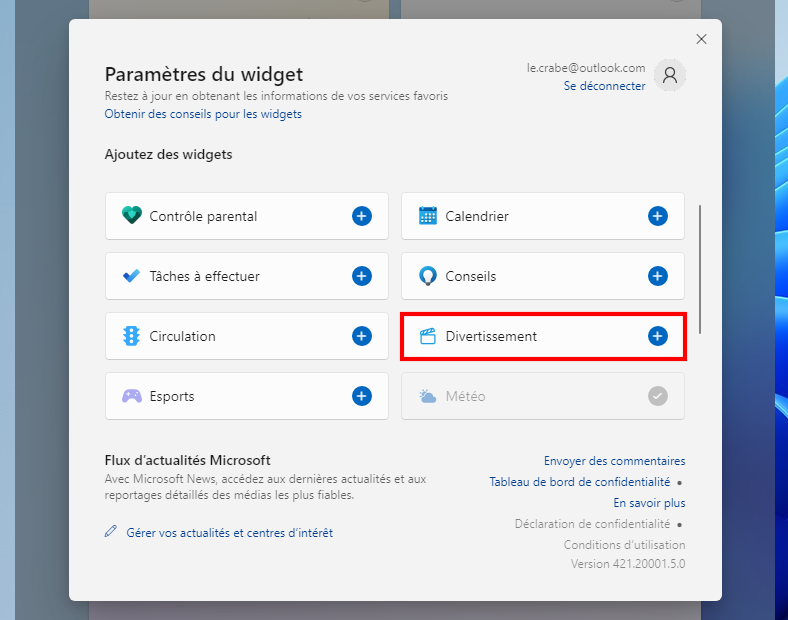Open Gérer vos actualités et centres d'intérêt
The height and width of the screenshot is (620, 788).
coord(230,533)
